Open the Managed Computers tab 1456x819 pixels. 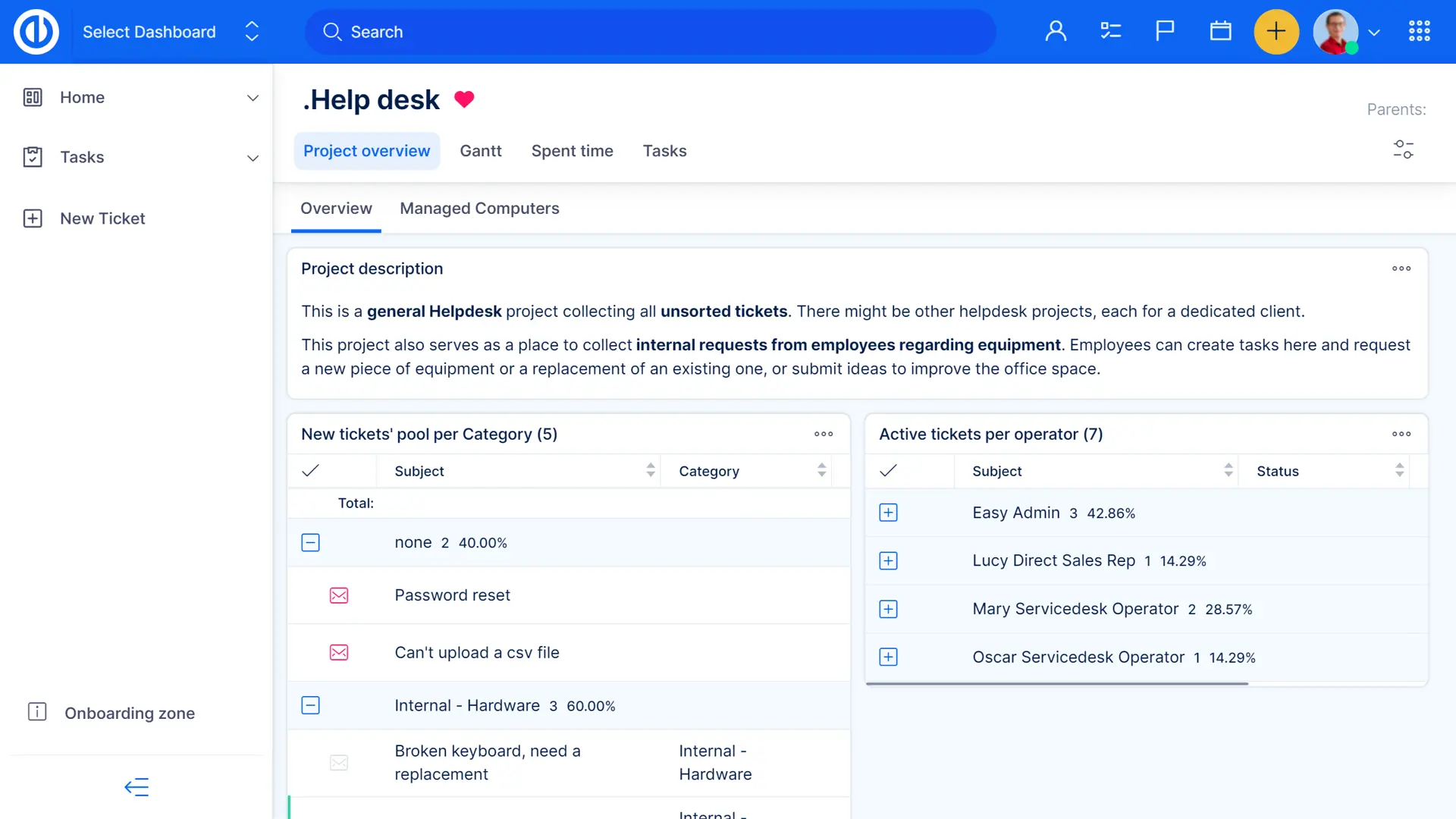[x=479, y=209]
